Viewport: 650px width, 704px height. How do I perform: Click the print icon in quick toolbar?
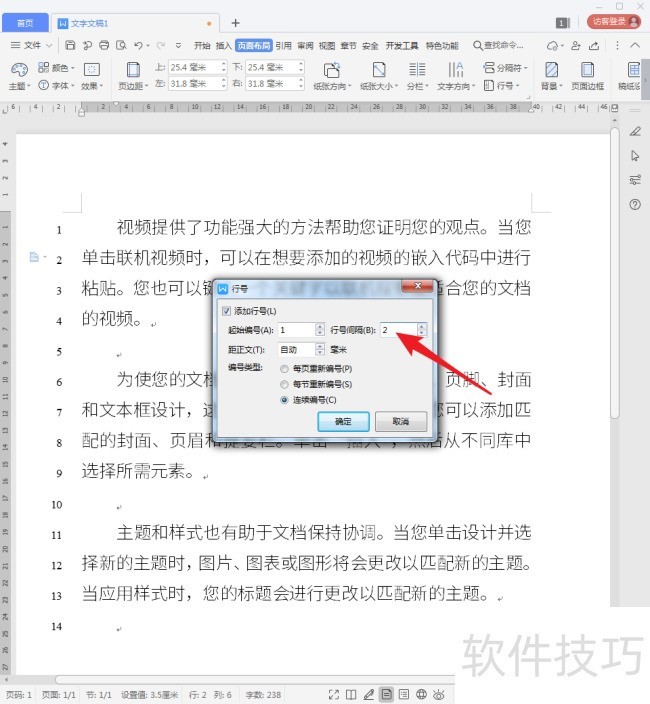[x=104, y=45]
